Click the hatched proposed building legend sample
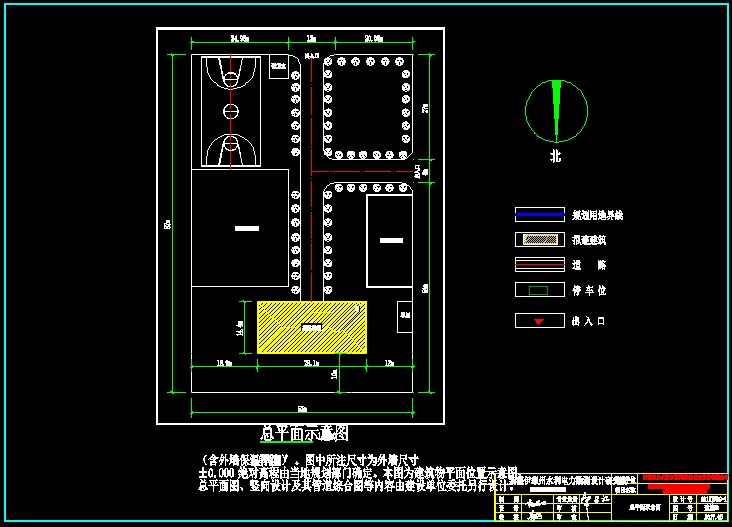732x527 pixels. pos(539,240)
